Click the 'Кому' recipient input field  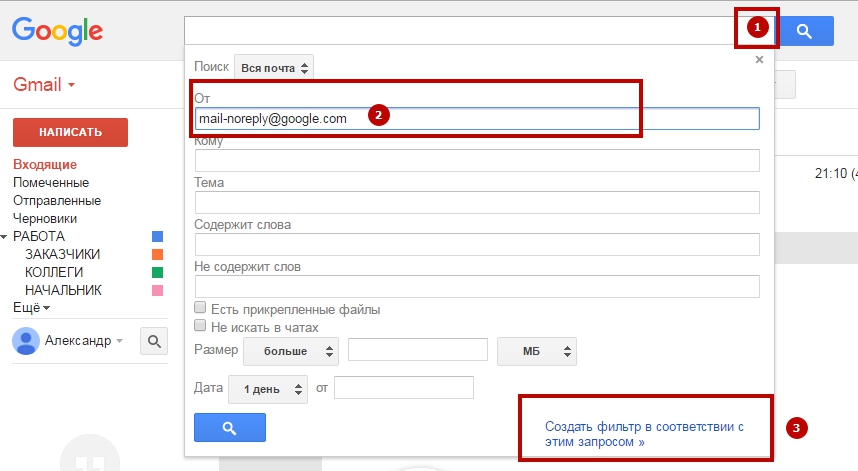[x=477, y=160]
